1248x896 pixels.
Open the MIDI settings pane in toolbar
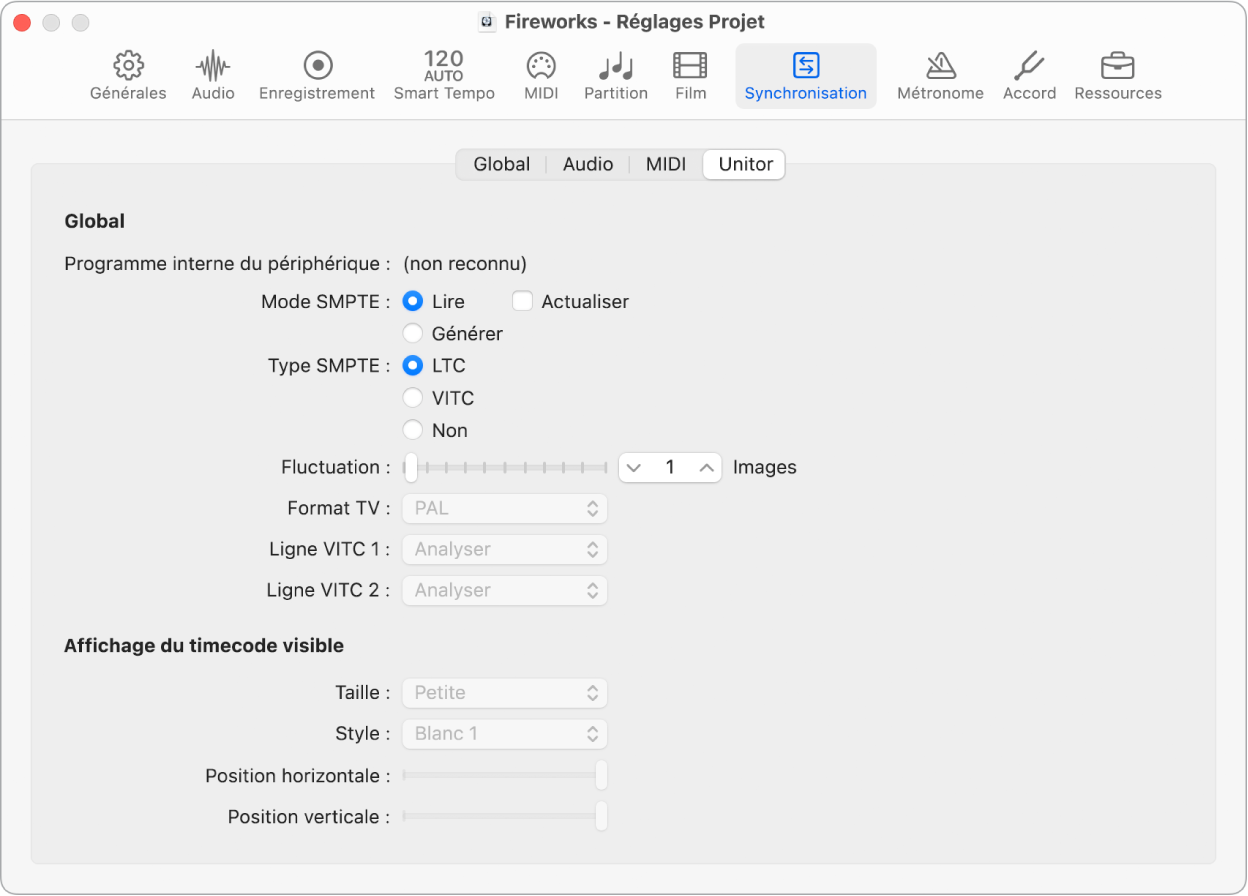(541, 76)
